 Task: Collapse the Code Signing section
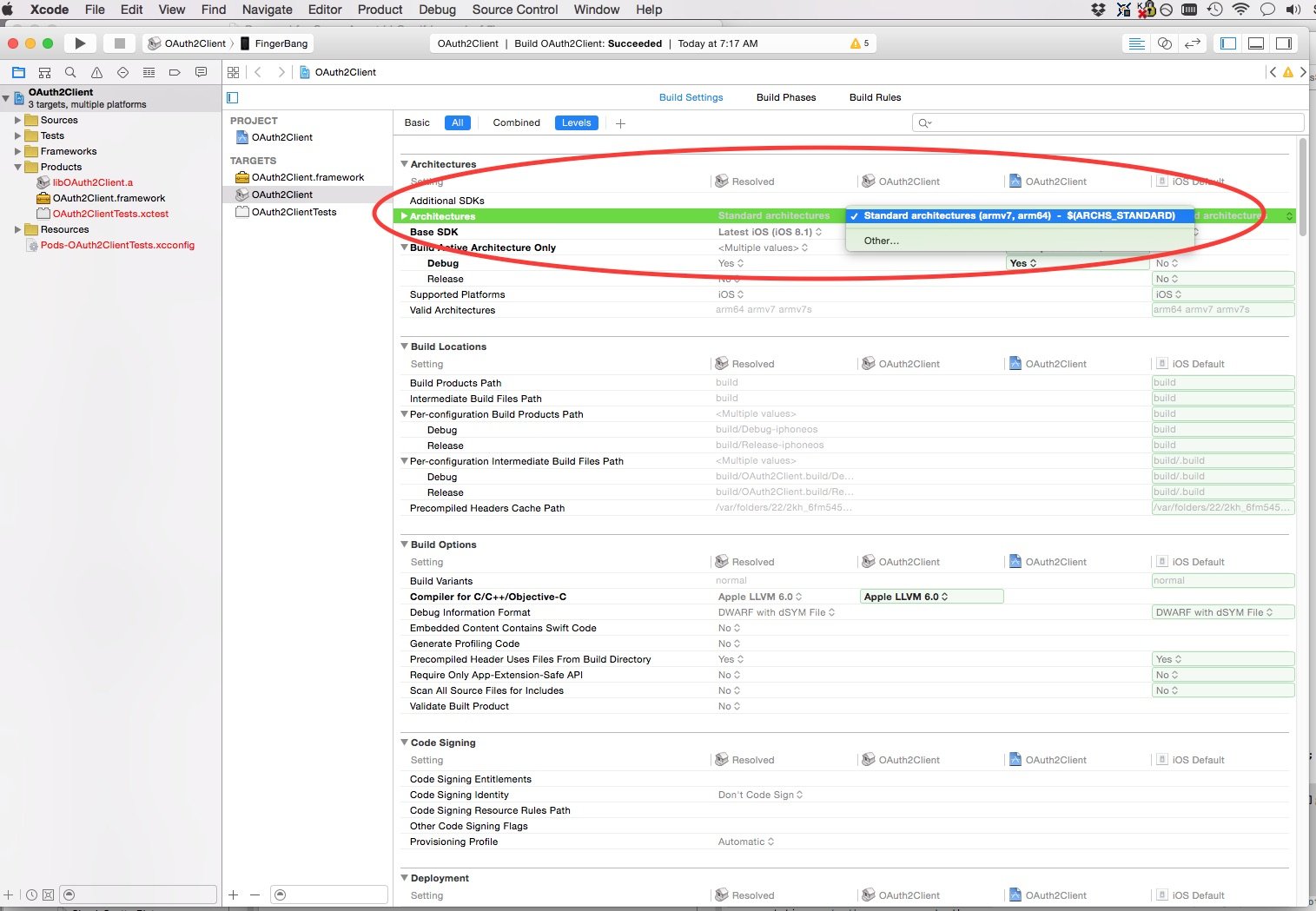coord(404,743)
